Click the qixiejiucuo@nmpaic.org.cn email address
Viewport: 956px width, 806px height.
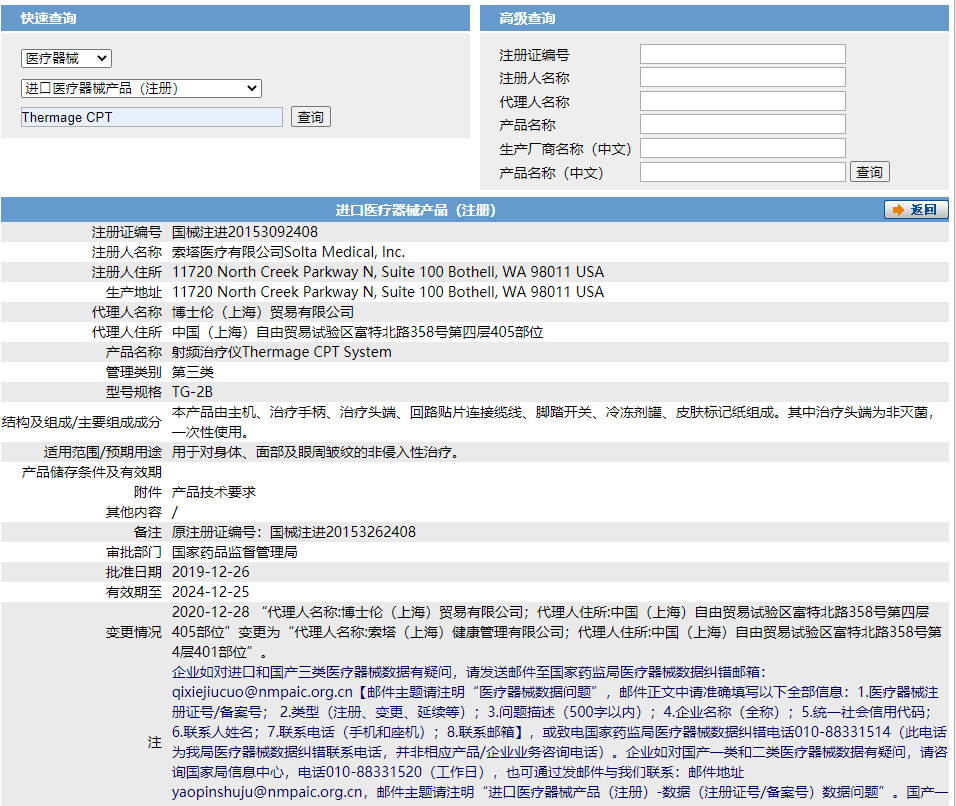point(262,693)
